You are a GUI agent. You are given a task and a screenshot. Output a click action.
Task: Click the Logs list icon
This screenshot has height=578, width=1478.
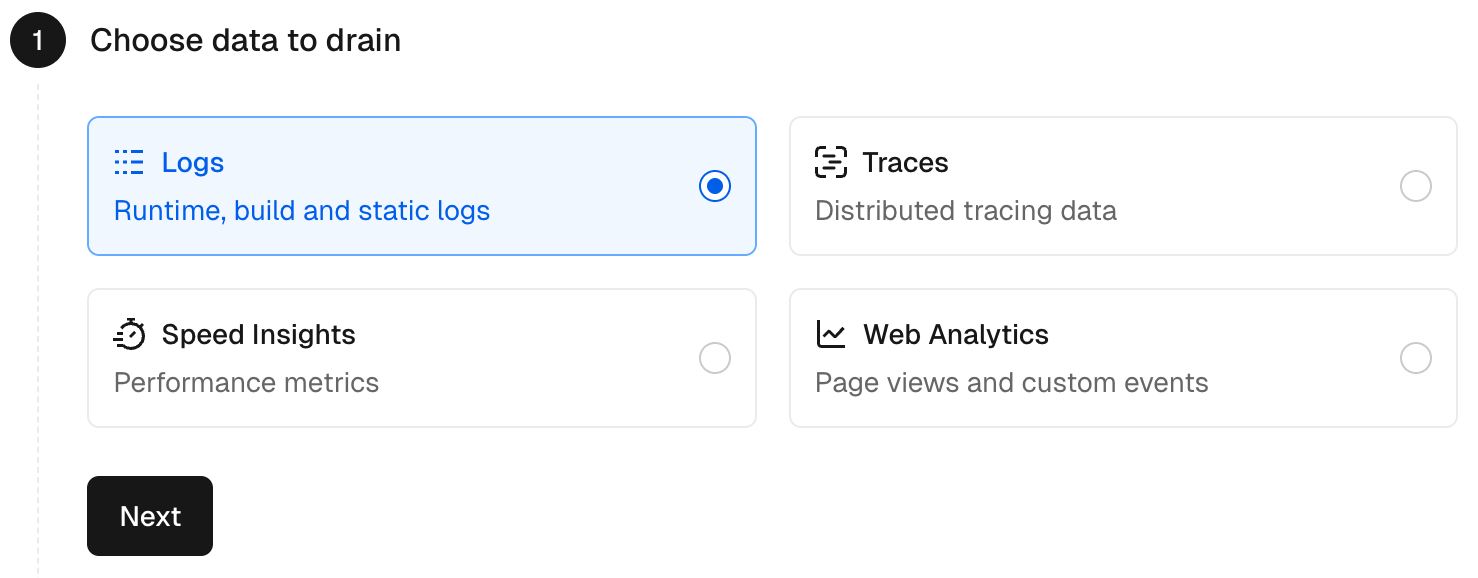point(129,163)
